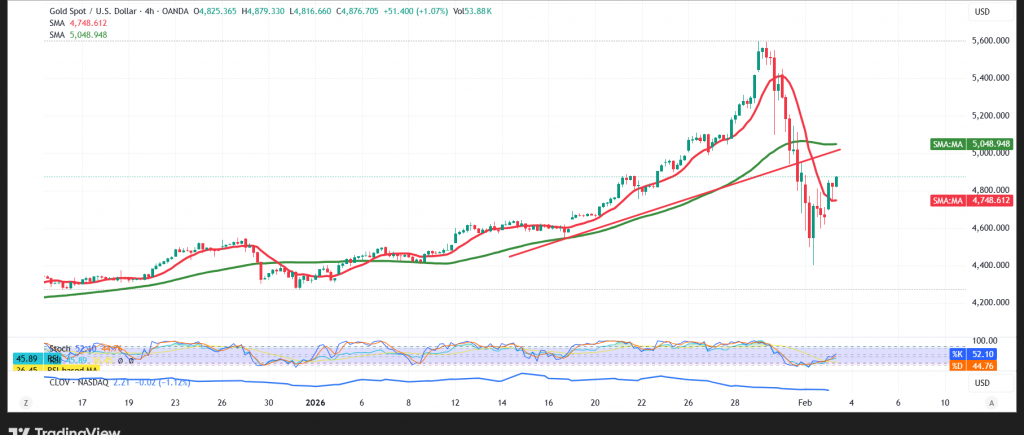Open the USD currency dropdown at top-right

[x=980, y=12]
